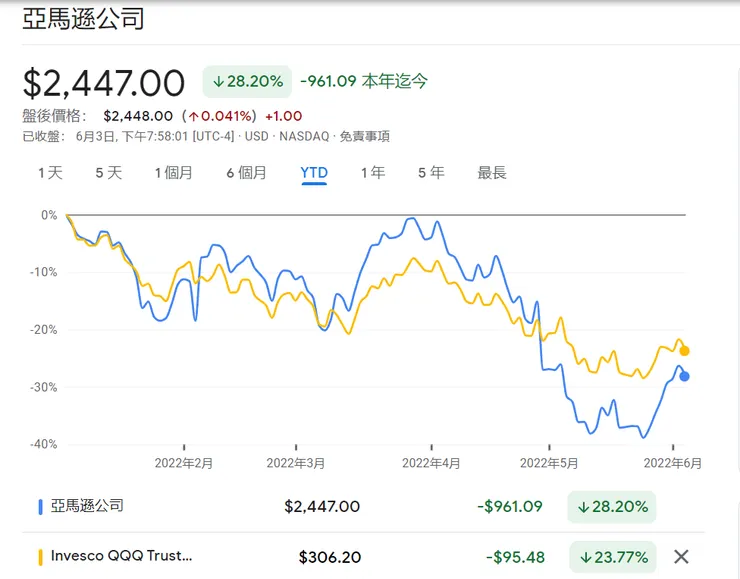Click the 2022年6月 axis label
740x579 pixels.
click(x=673, y=463)
